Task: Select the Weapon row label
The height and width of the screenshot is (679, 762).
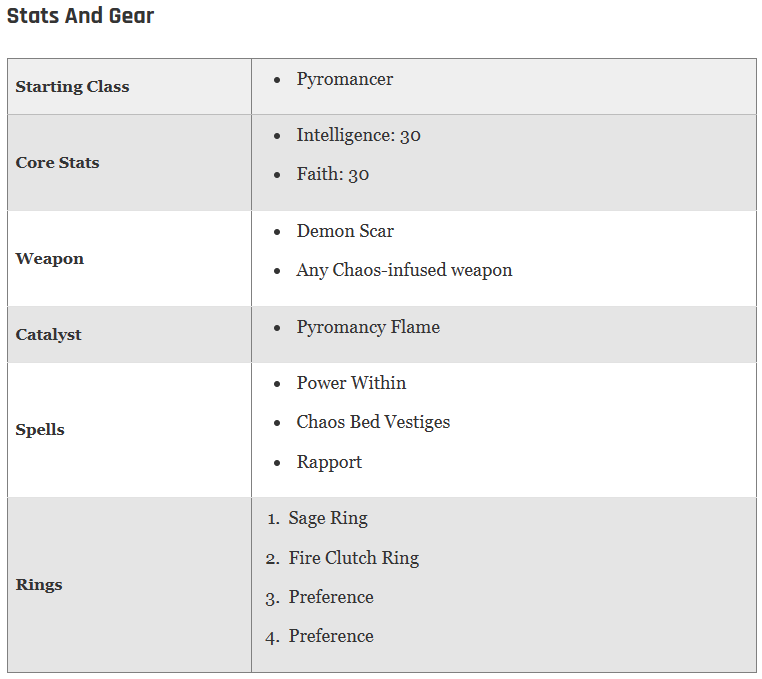Action: tap(50, 259)
